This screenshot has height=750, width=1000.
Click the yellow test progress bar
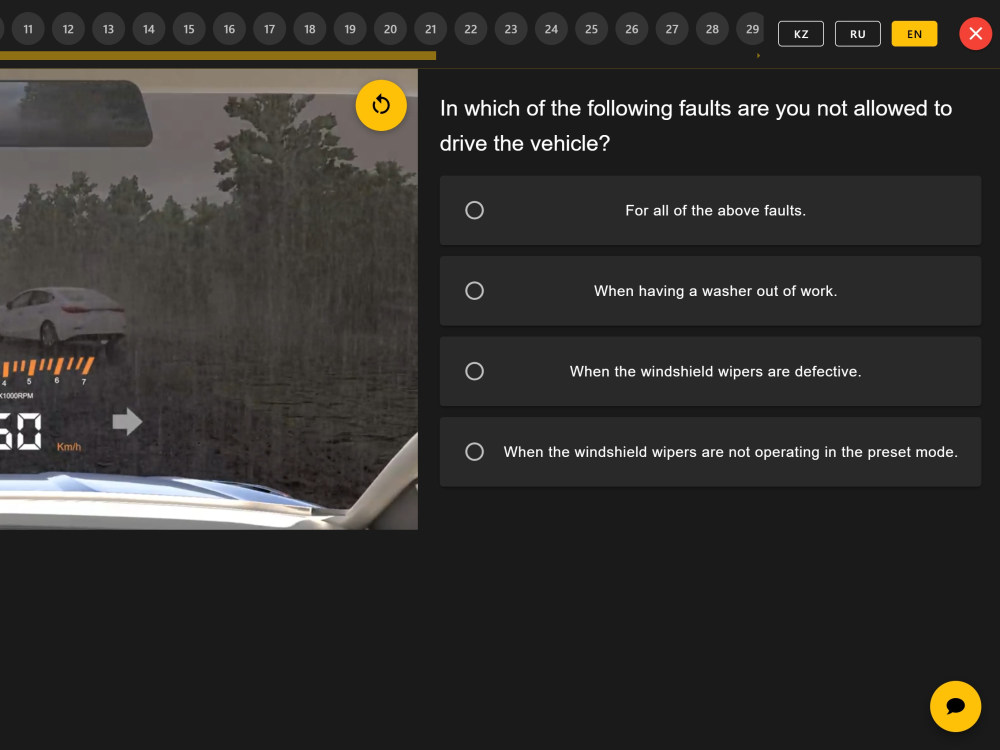pyautogui.click(x=217, y=55)
